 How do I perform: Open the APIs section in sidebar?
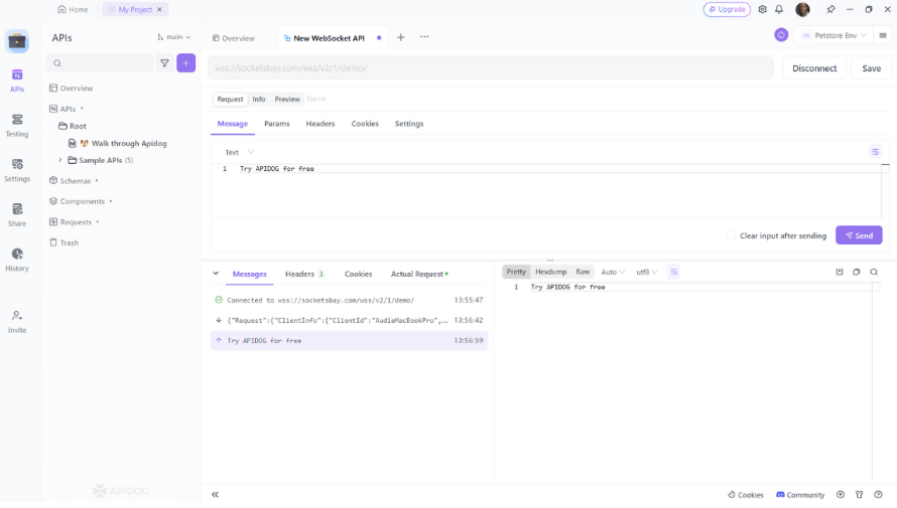tap(17, 80)
